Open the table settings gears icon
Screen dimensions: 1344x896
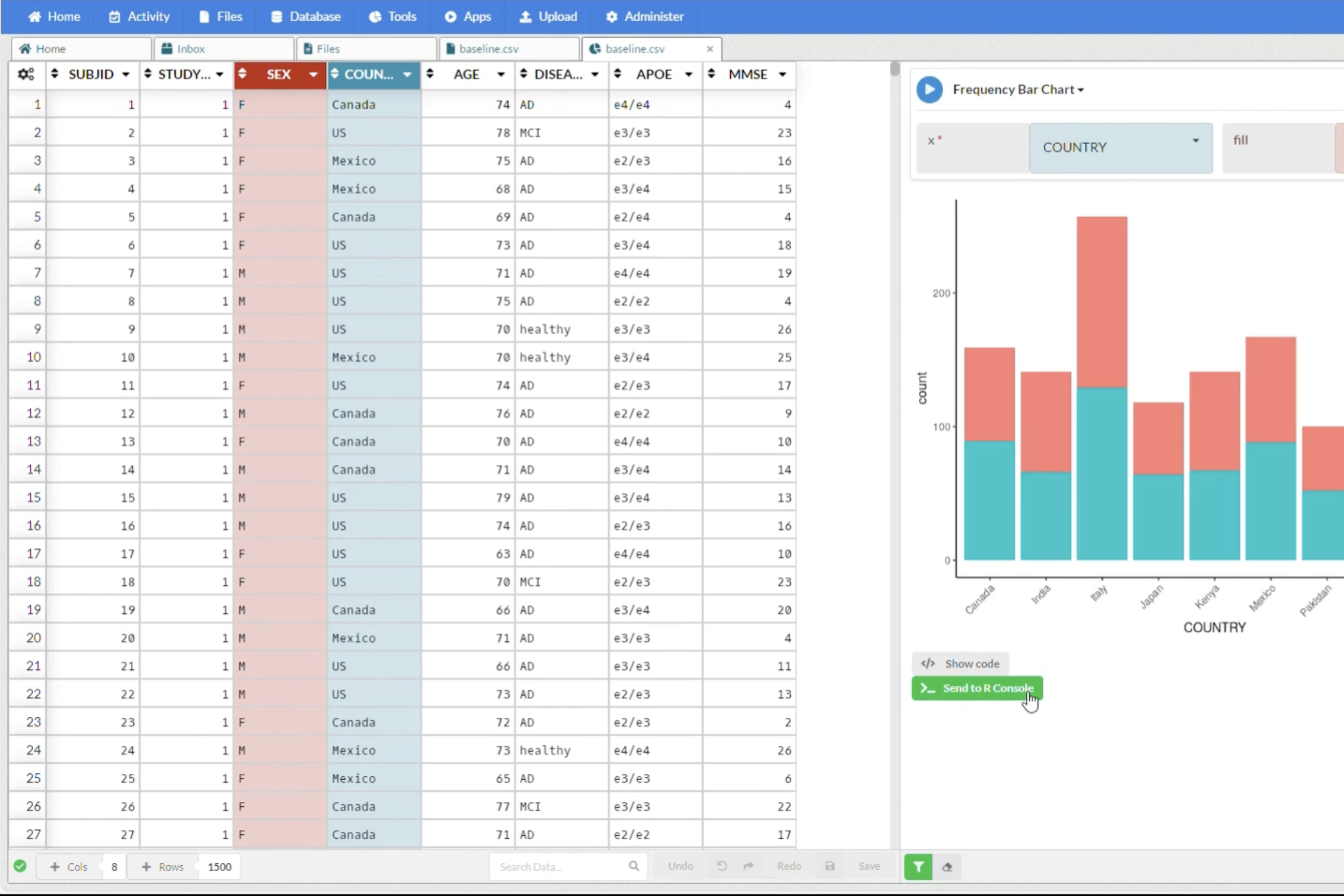point(26,74)
